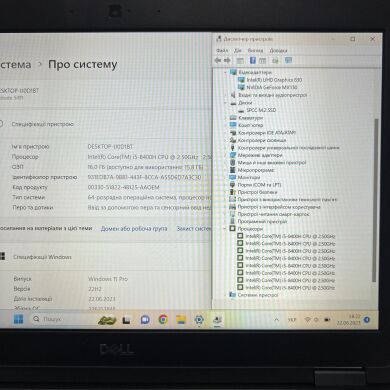The image size is (390, 390).
Task: Open the Захист системи link in Settings
Action: coord(194,229)
